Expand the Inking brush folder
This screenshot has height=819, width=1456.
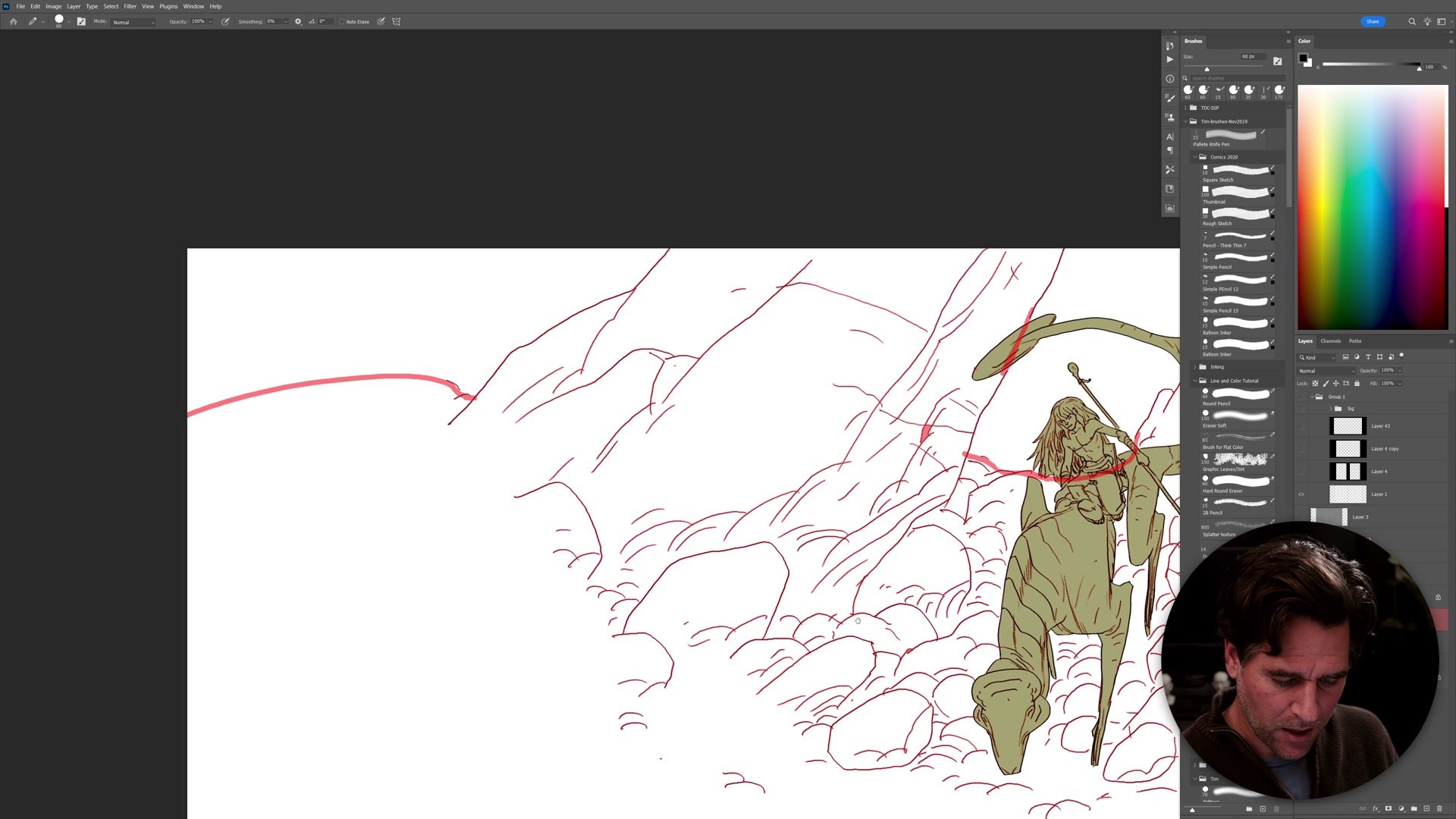pyautogui.click(x=1195, y=367)
